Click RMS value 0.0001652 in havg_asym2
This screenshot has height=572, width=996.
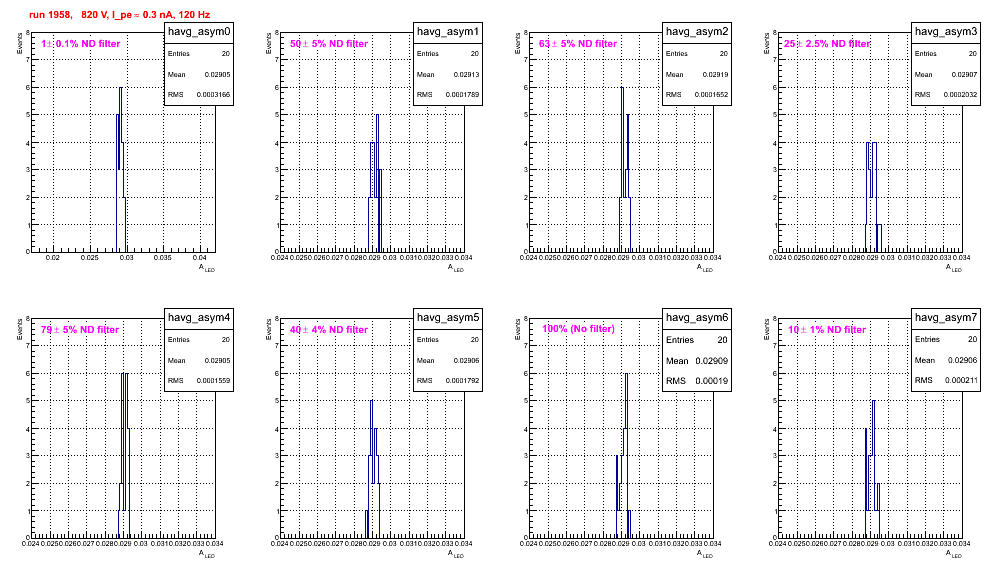pos(711,95)
